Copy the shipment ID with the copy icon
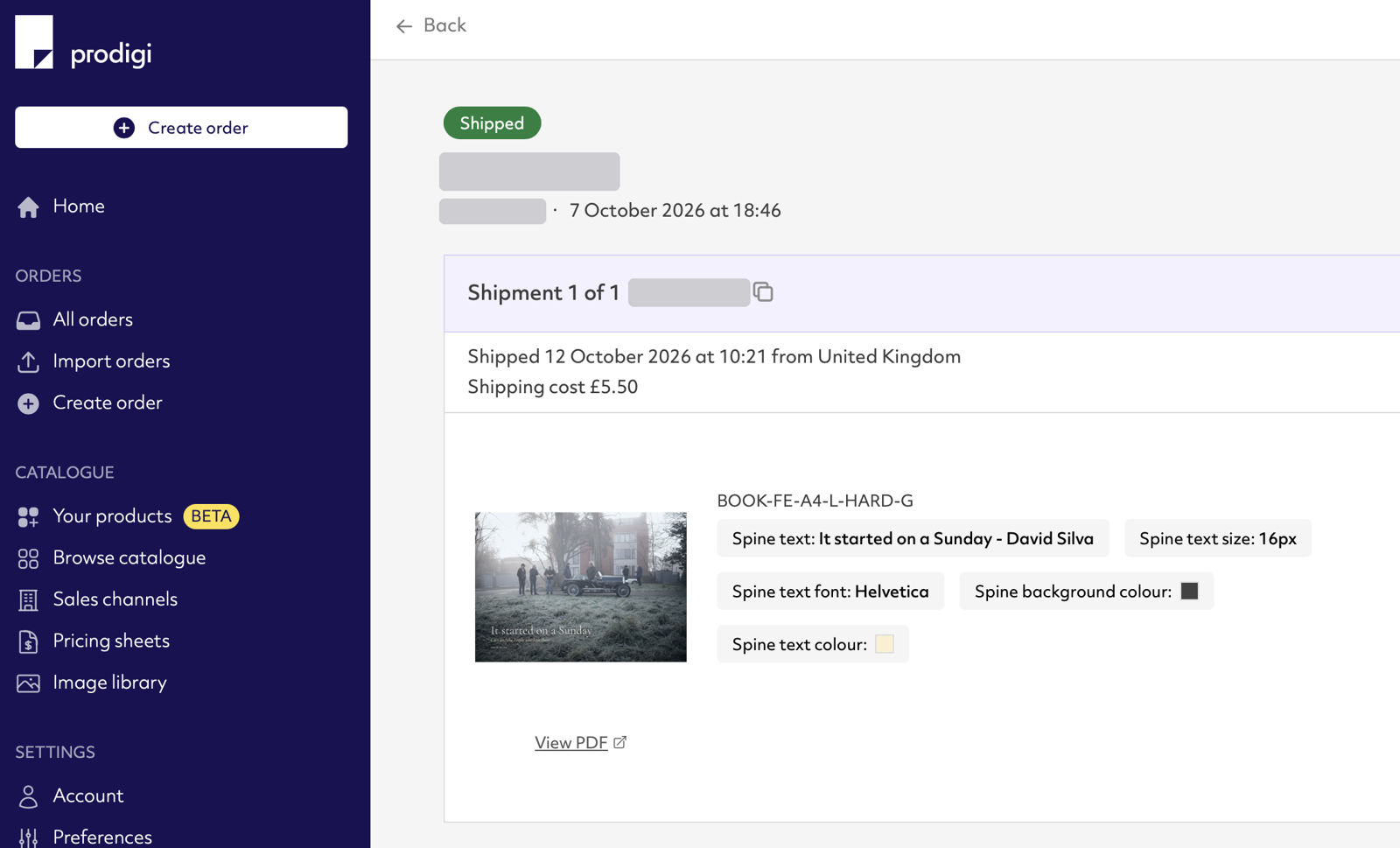This screenshot has height=848, width=1400. click(x=763, y=292)
